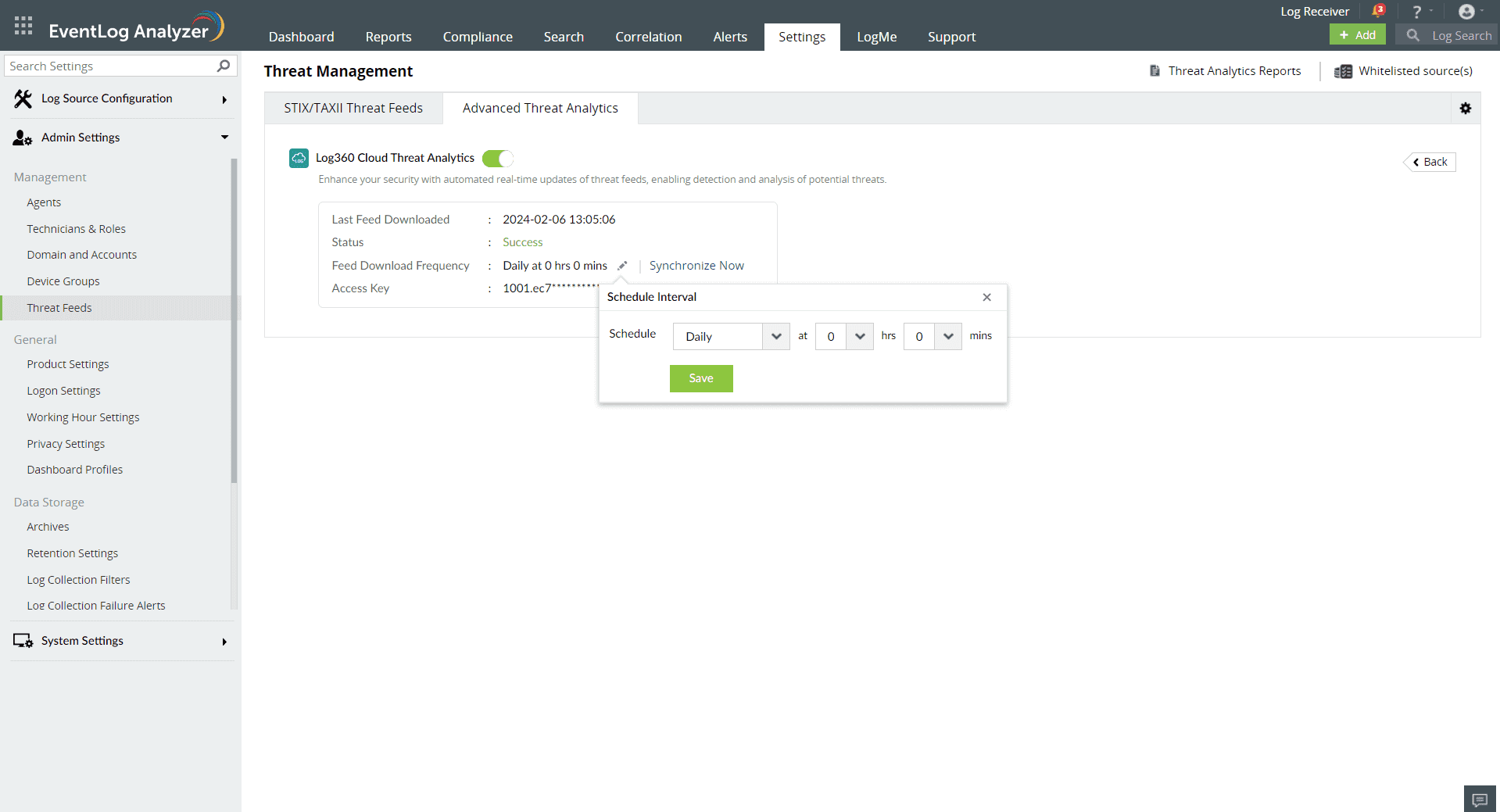Viewport: 1500px width, 812px height.
Task: Click the Log360 Cloud logo icon
Action: tap(299, 158)
